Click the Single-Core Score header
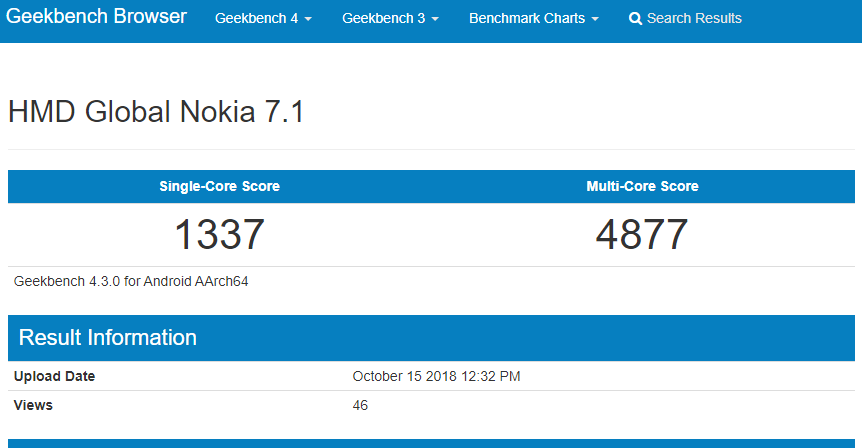862x448 pixels. pyautogui.click(x=219, y=186)
